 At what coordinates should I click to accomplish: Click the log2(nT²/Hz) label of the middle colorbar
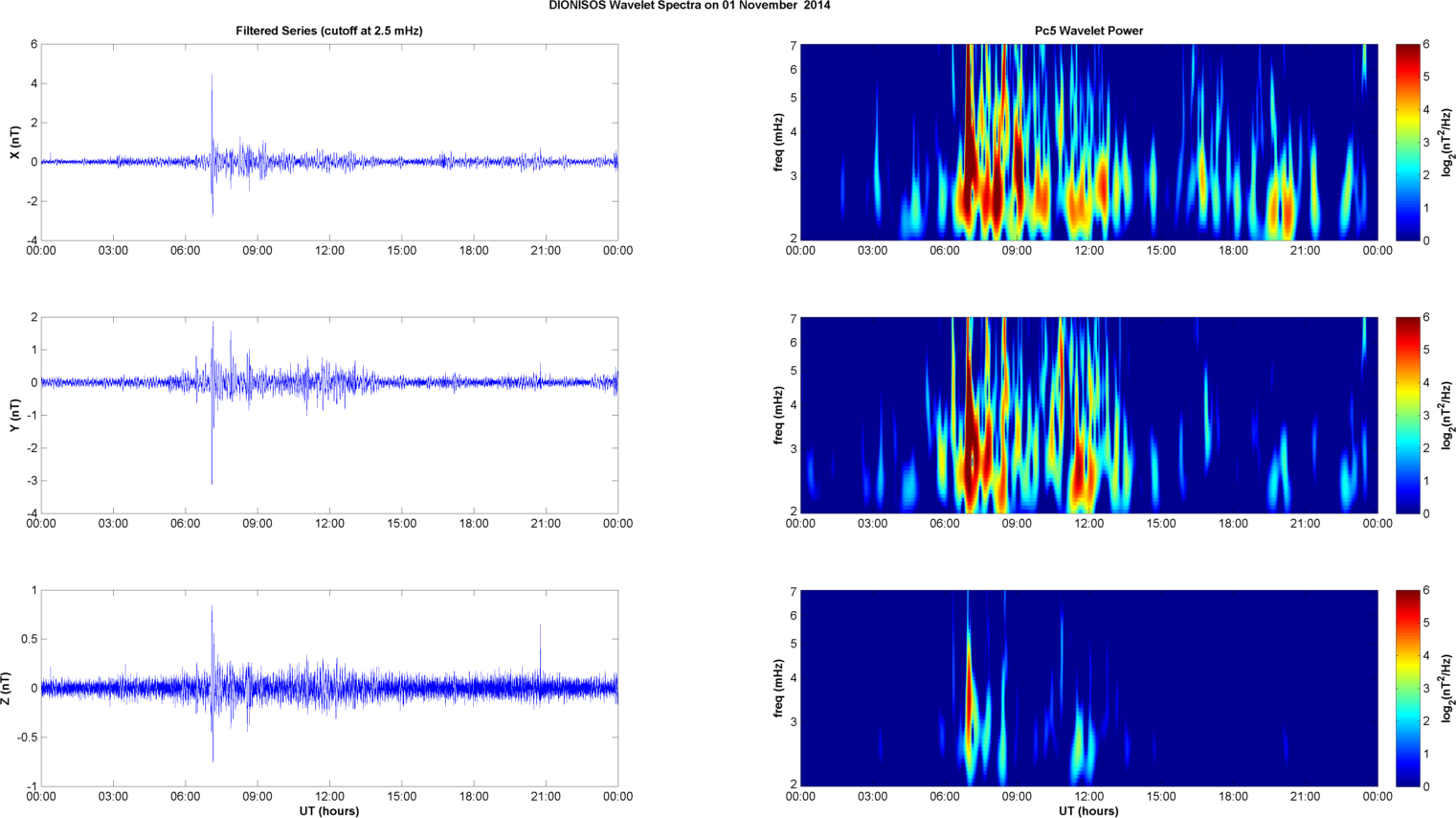click(x=1447, y=415)
